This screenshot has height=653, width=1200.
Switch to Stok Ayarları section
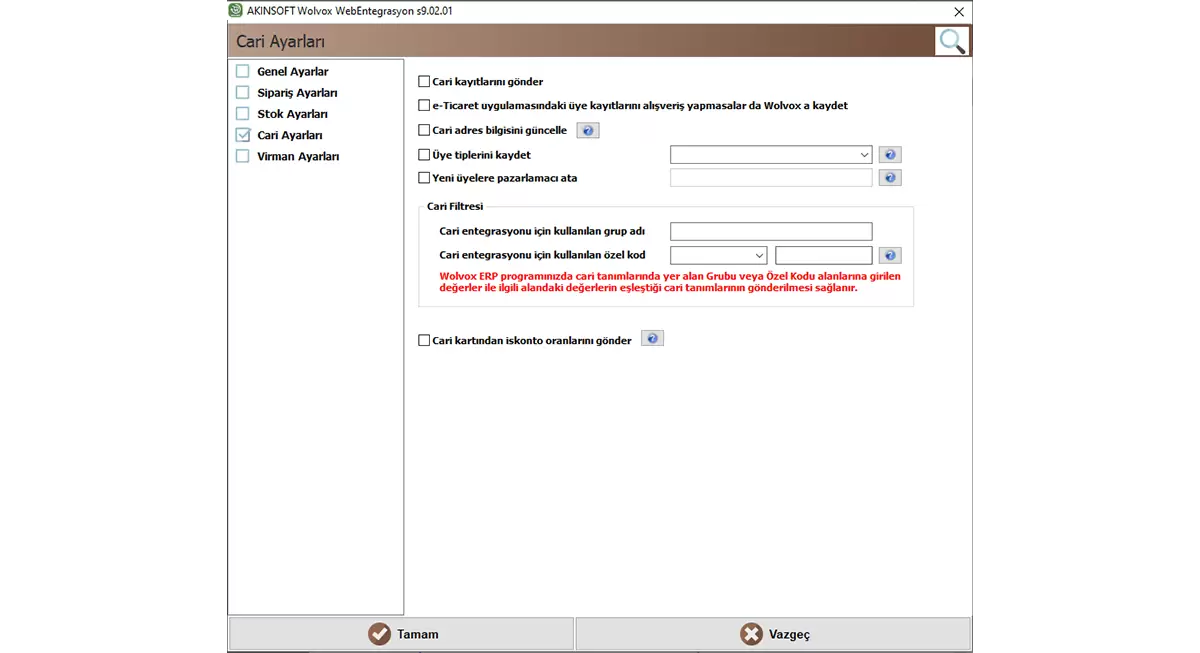click(292, 114)
